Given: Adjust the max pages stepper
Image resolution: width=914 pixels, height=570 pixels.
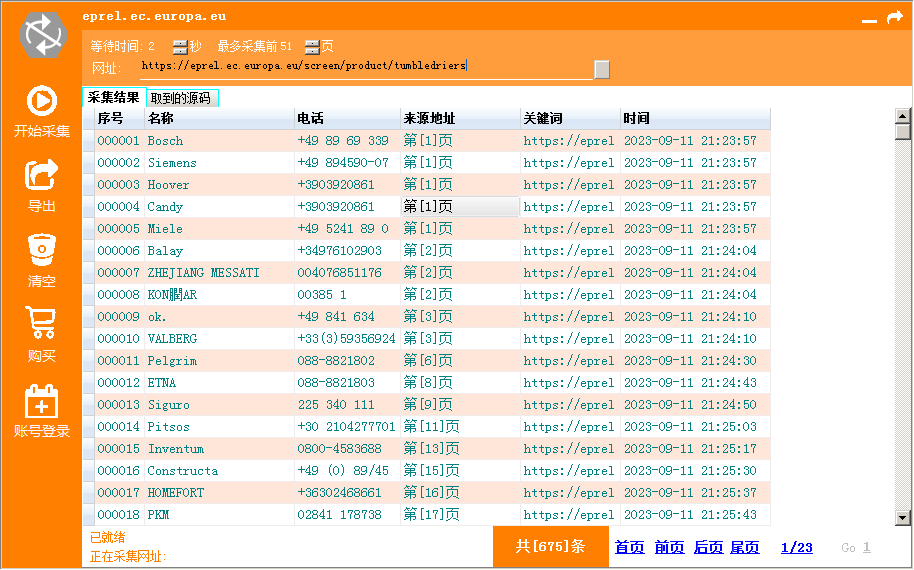Looking at the screenshot, I should pos(312,46).
